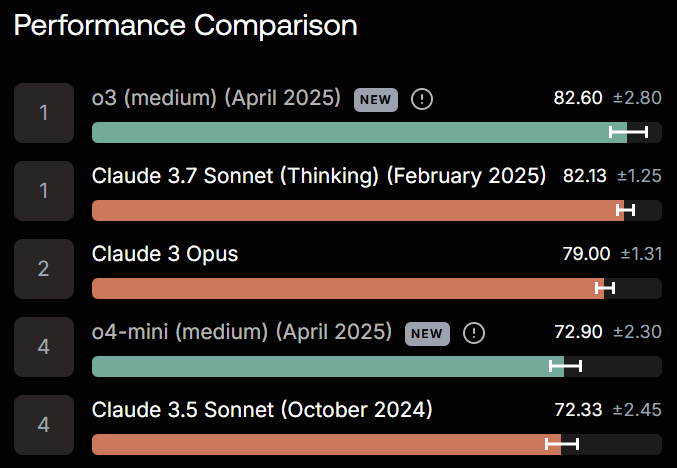Click the ±1.25 margin value
677x468 pixels.
tap(639, 176)
